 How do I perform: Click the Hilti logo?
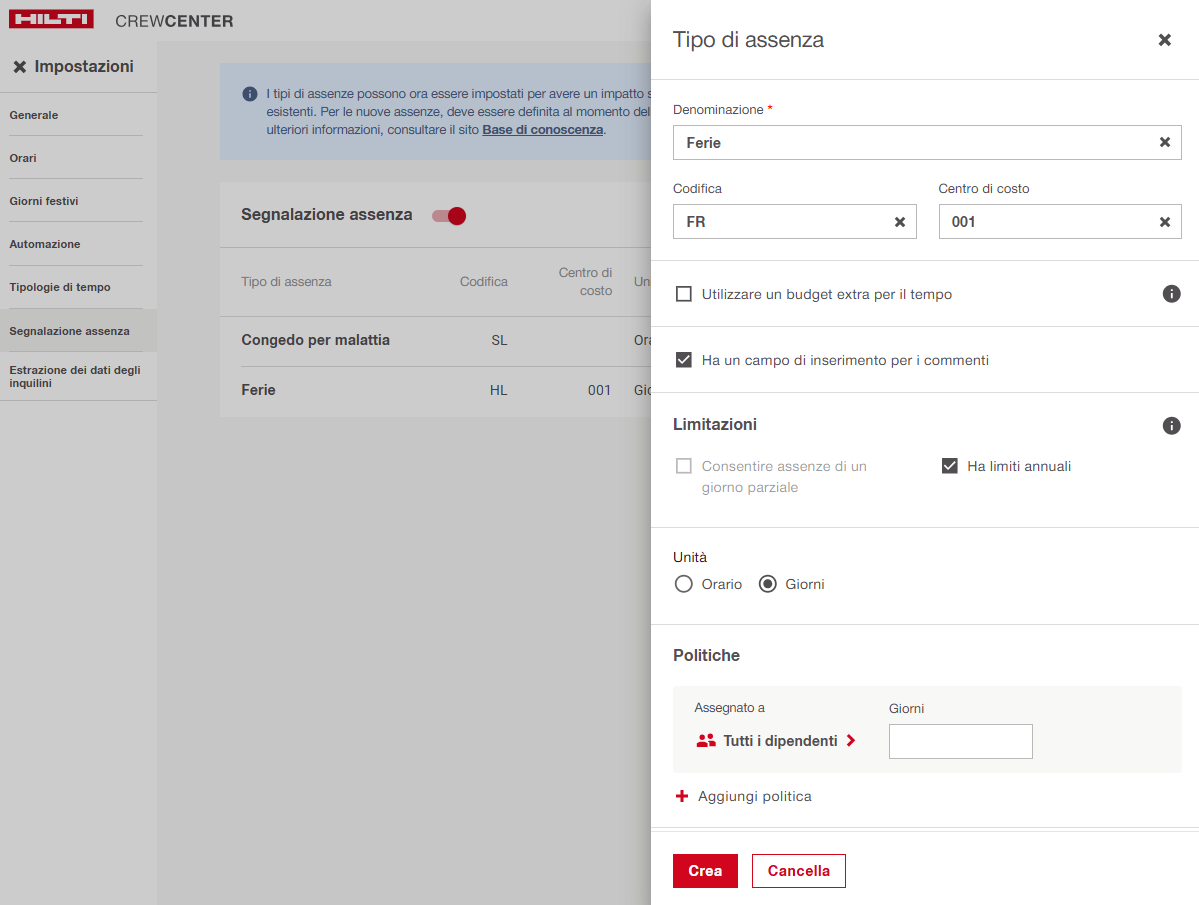tap(51, 20)
